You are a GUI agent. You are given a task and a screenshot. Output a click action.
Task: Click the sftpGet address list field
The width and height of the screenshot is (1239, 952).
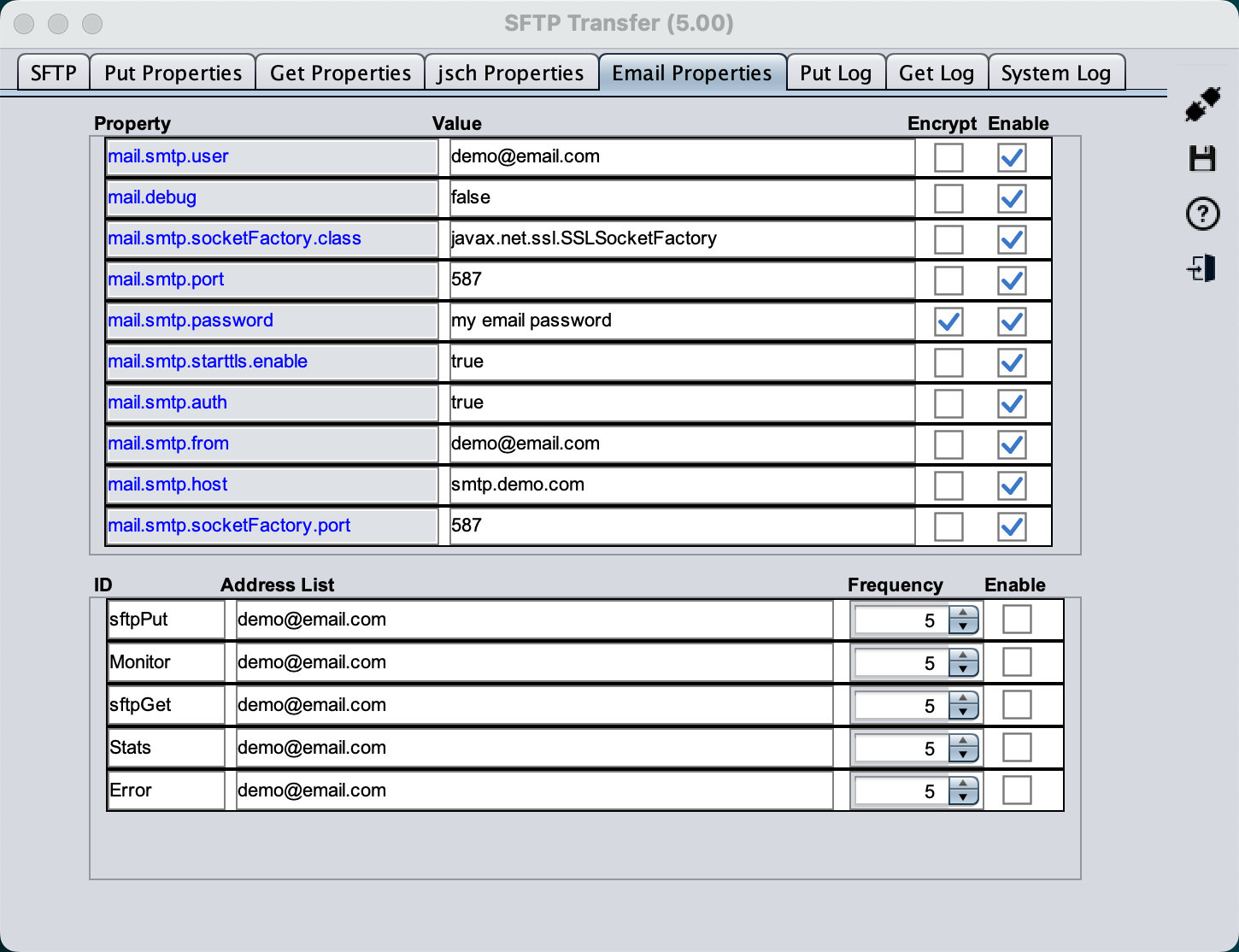click(x=533, y=705)
